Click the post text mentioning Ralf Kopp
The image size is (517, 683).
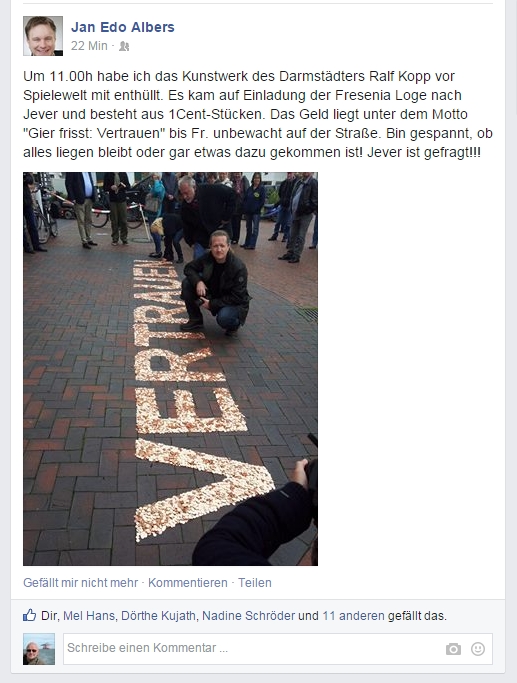pyautogui.click(x=258, y=114)
